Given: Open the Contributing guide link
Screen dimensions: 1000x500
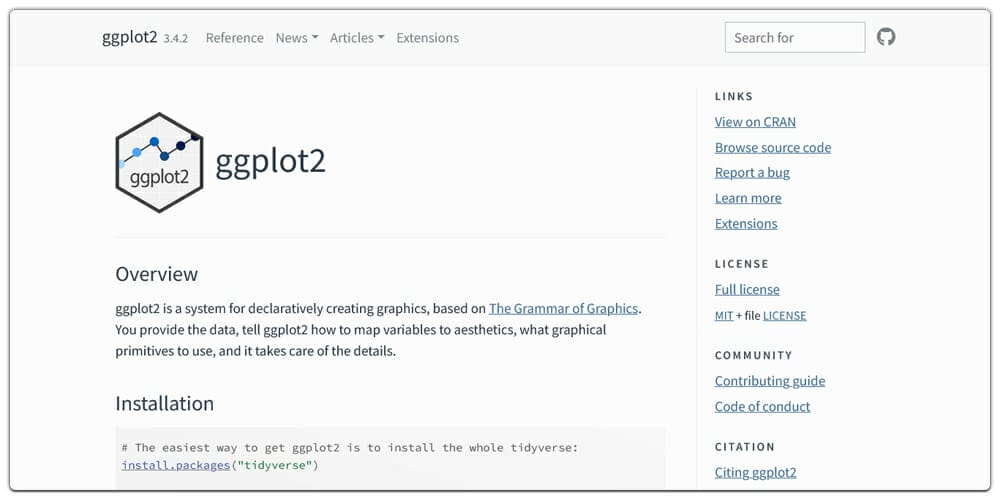Looking at the screenshot, I should (770, 381).
